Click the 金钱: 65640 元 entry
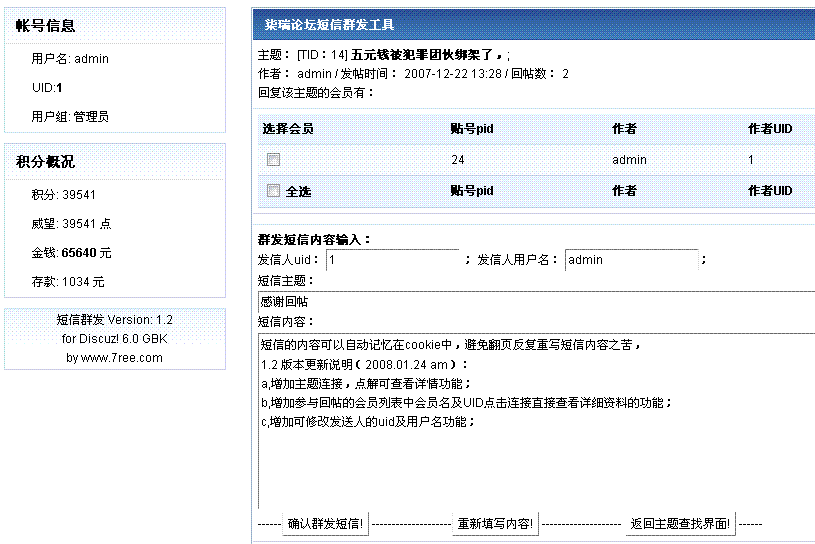Image resolution: width=815 pixels, height=544 pixels. point(71,253)
